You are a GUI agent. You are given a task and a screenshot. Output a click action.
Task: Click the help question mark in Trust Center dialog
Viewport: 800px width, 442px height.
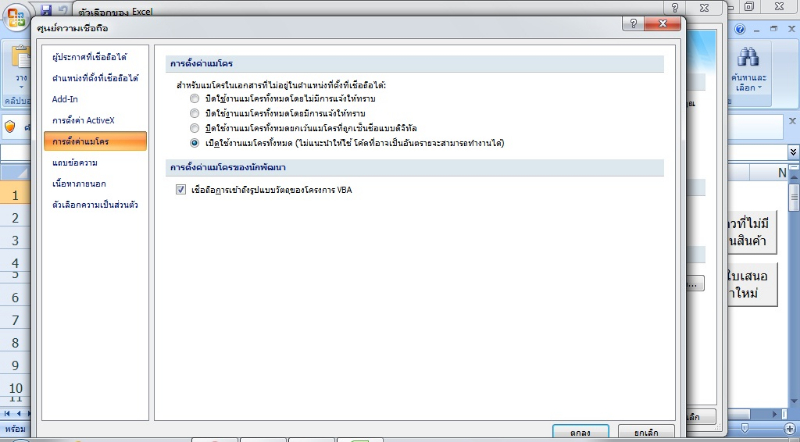pyautogui.click(x=633, y=23)
